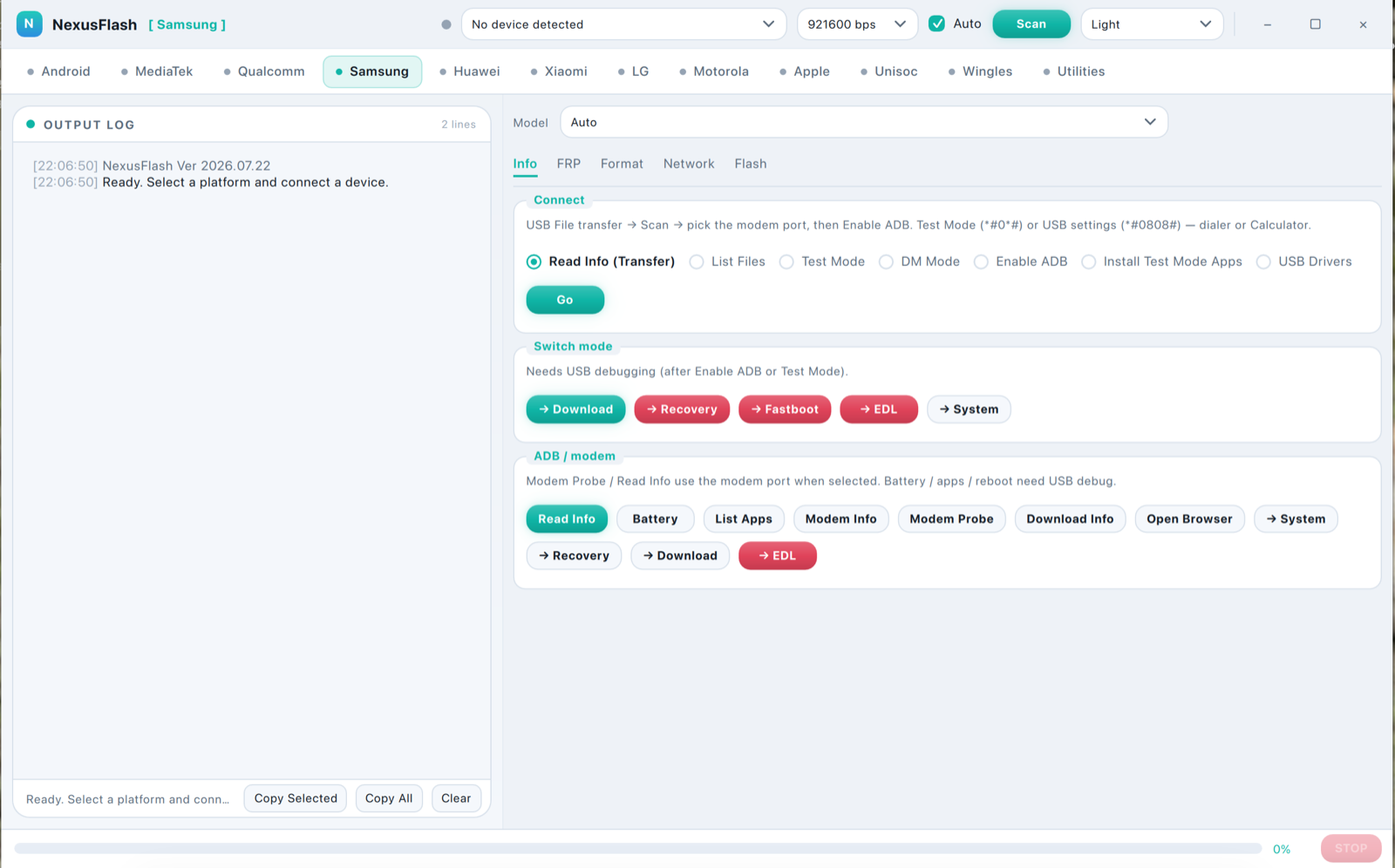
Task: Switch to the Apple platform tab
Action: pyautogui.click(x=805, y=71)
